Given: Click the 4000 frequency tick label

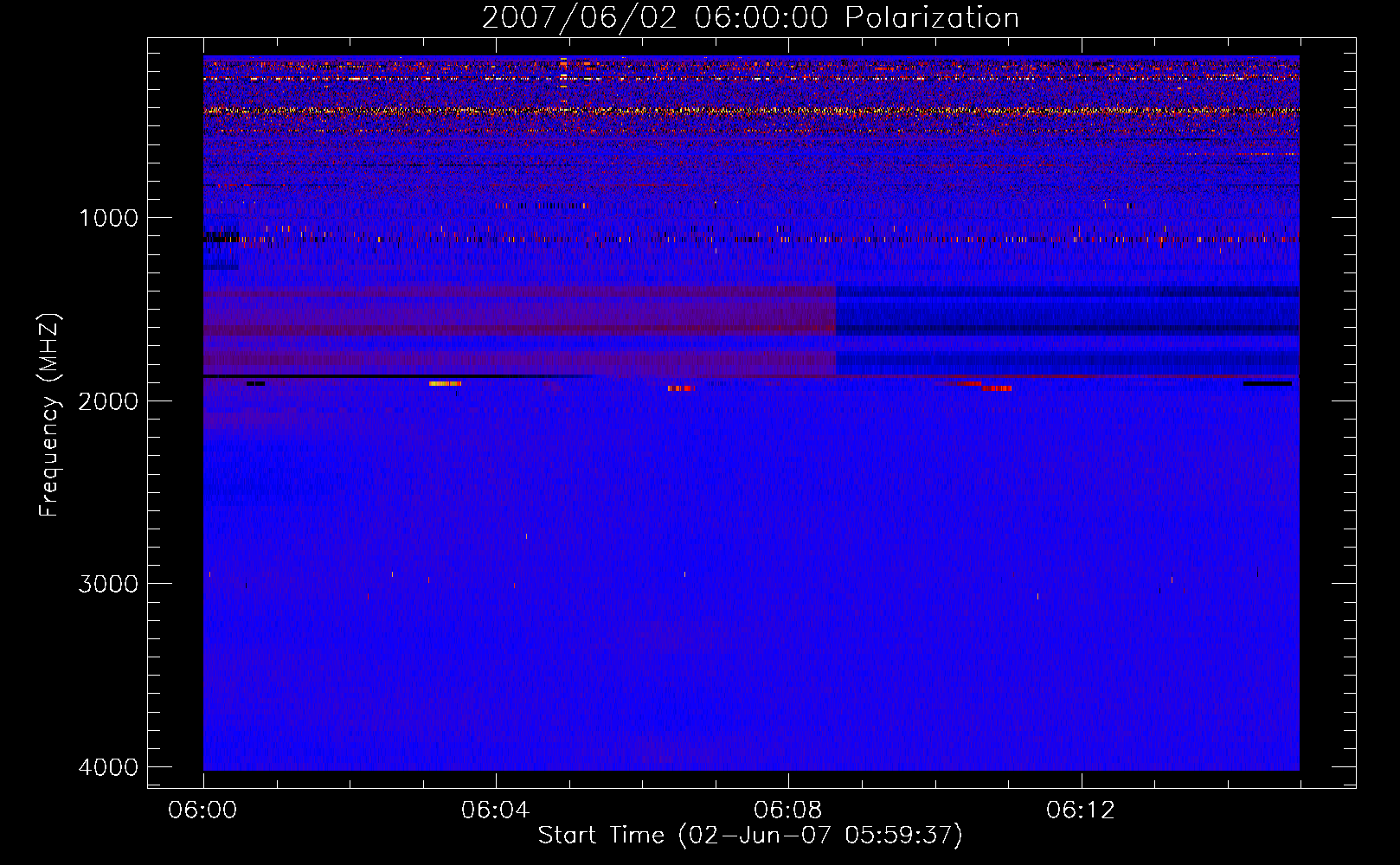Looking at the screenshot, I should click(108, 767).
